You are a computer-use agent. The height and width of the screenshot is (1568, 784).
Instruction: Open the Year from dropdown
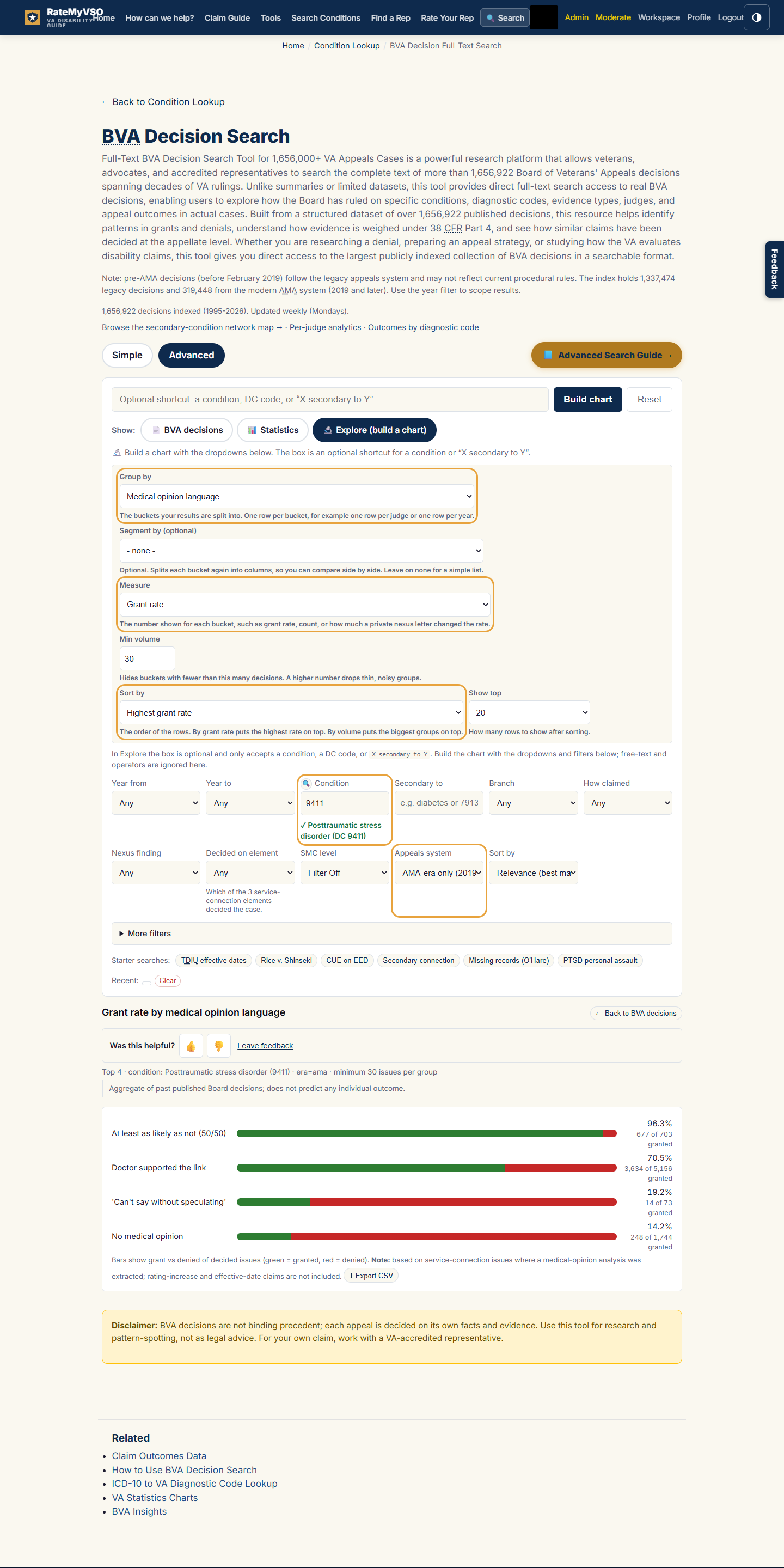tap(156, 803)
